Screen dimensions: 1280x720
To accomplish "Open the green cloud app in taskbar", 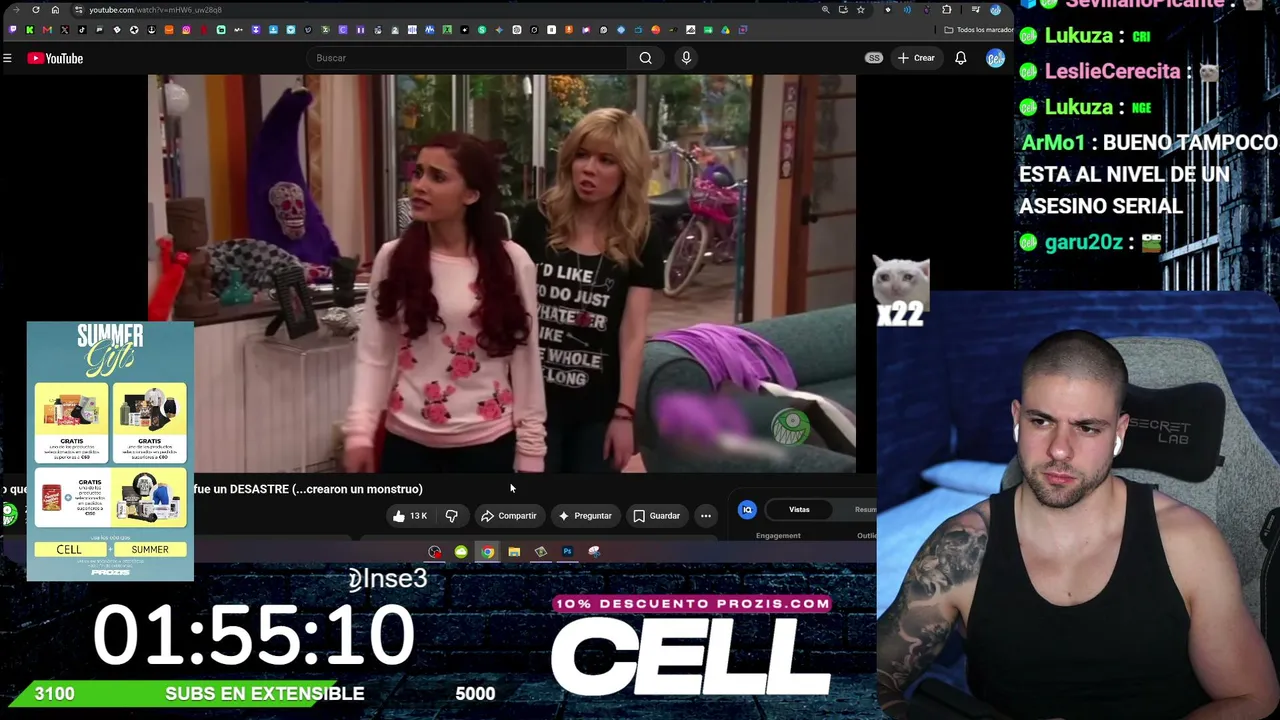I will click(x=461, y=552).
